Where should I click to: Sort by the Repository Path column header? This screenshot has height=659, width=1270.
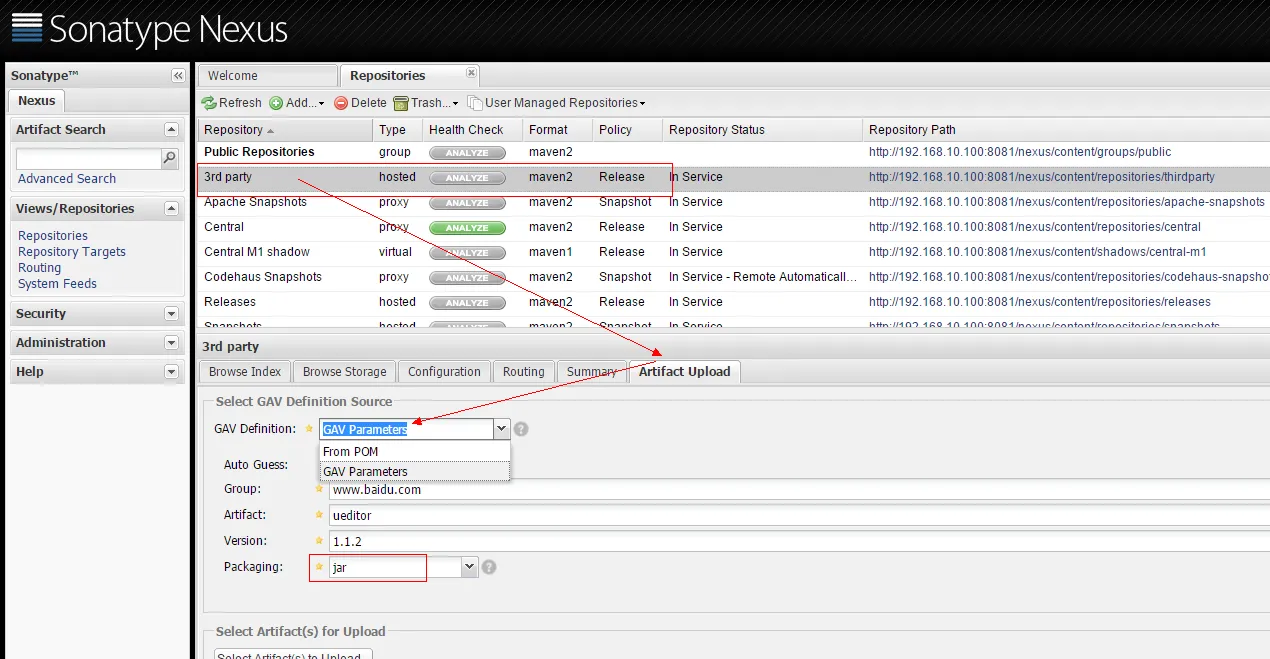click(x=1066, y=130)
